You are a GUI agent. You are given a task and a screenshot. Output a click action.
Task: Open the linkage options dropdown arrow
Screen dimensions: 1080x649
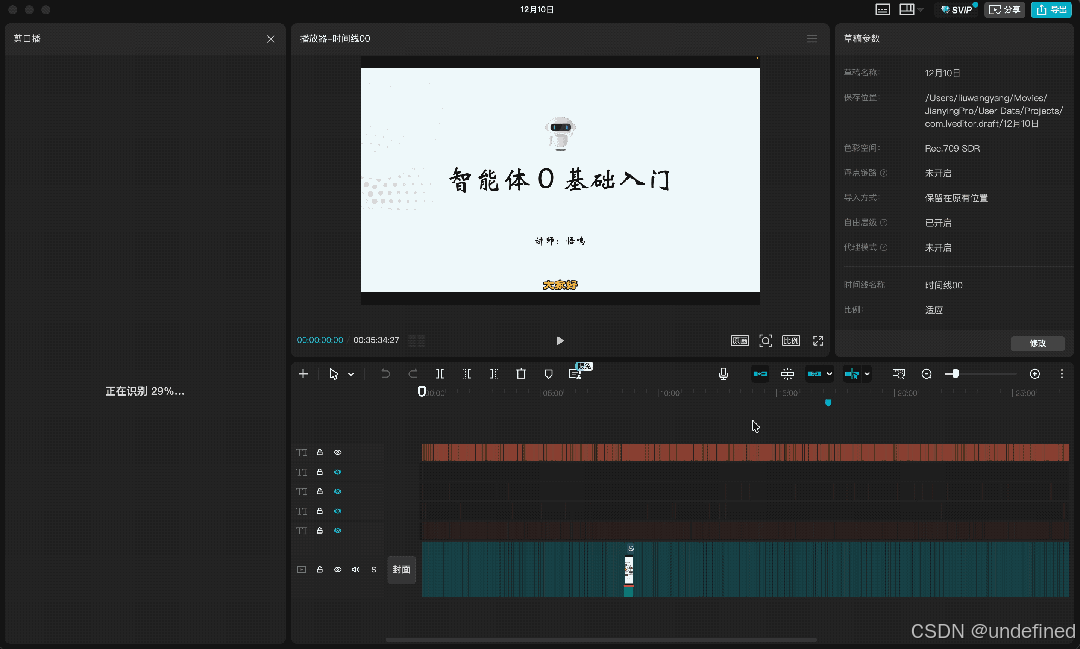(829, 373)
